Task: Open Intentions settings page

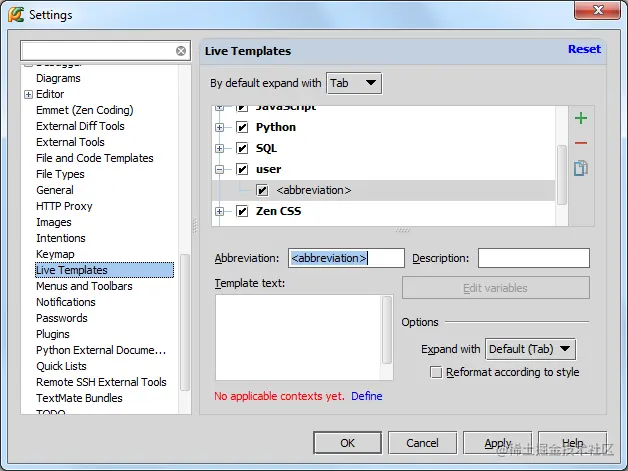Action: [60, 238]
